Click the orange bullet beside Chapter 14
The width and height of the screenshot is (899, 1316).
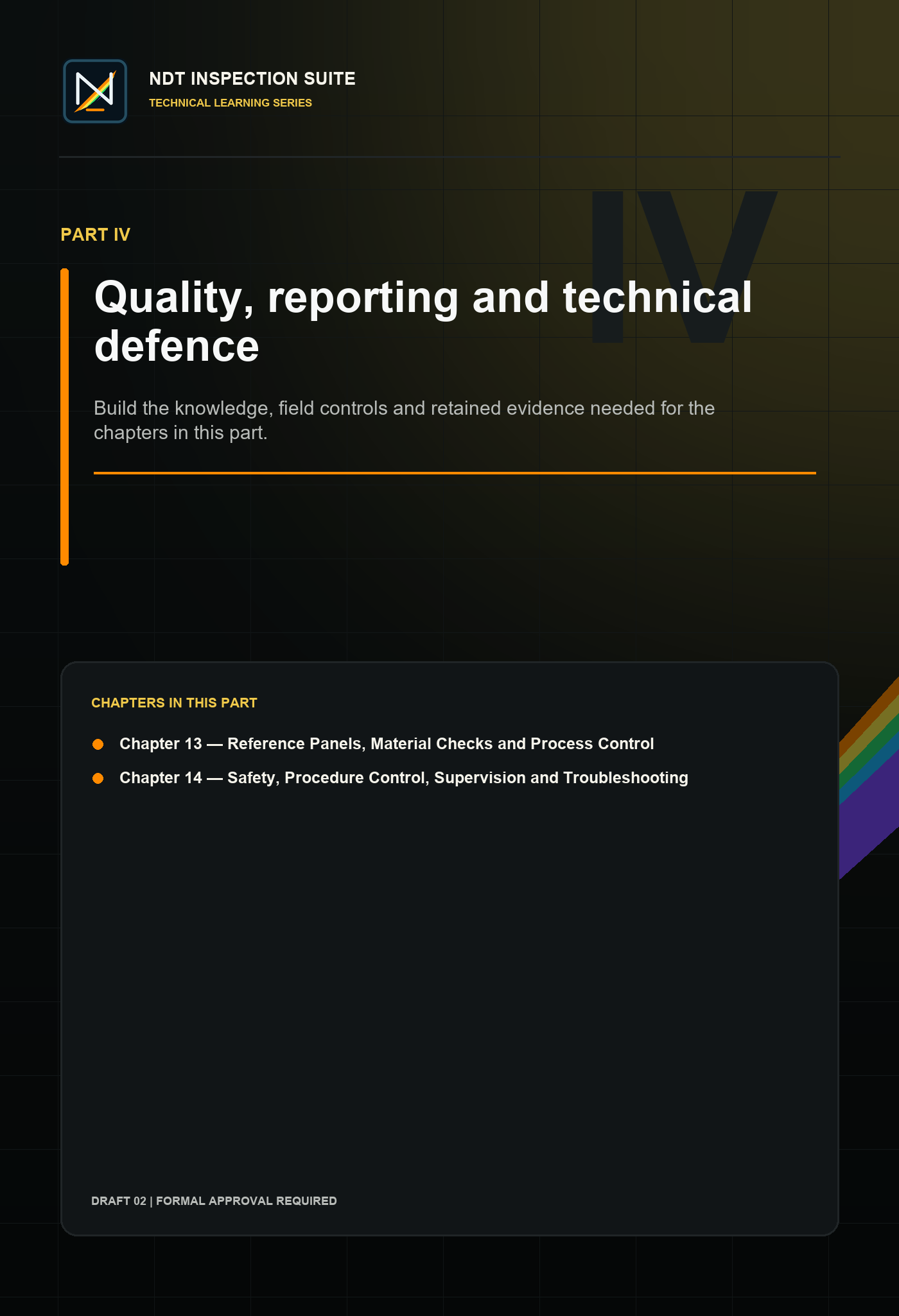point(98,778)
